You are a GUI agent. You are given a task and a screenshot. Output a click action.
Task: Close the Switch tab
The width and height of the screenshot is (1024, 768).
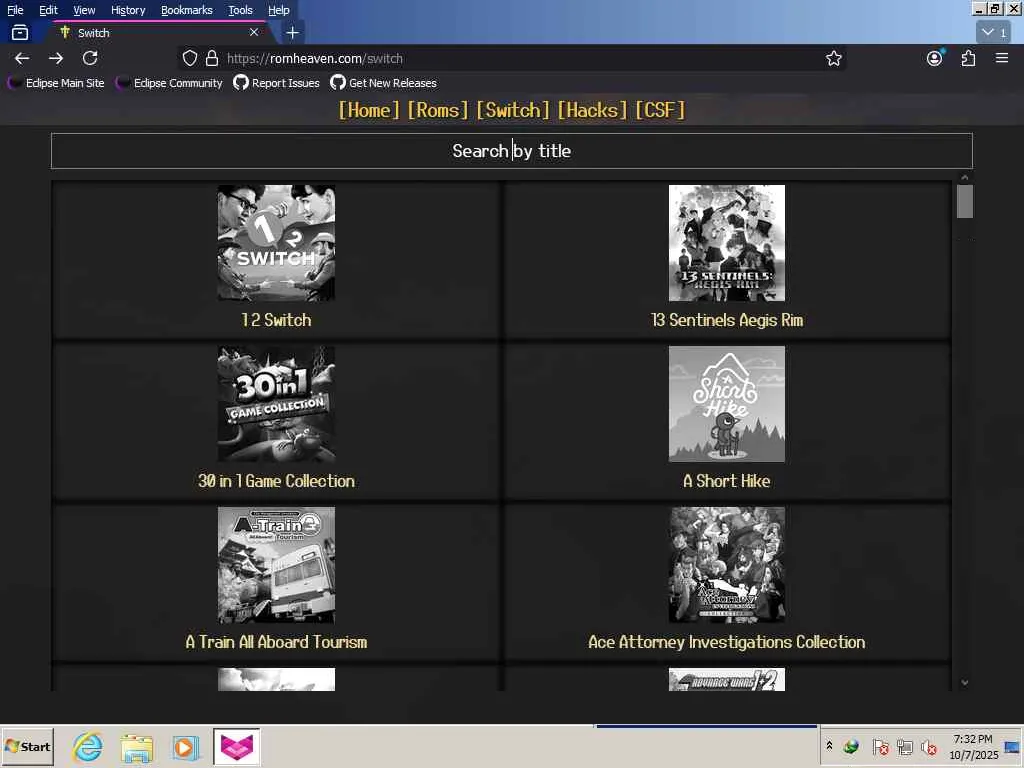pos(254,32)
